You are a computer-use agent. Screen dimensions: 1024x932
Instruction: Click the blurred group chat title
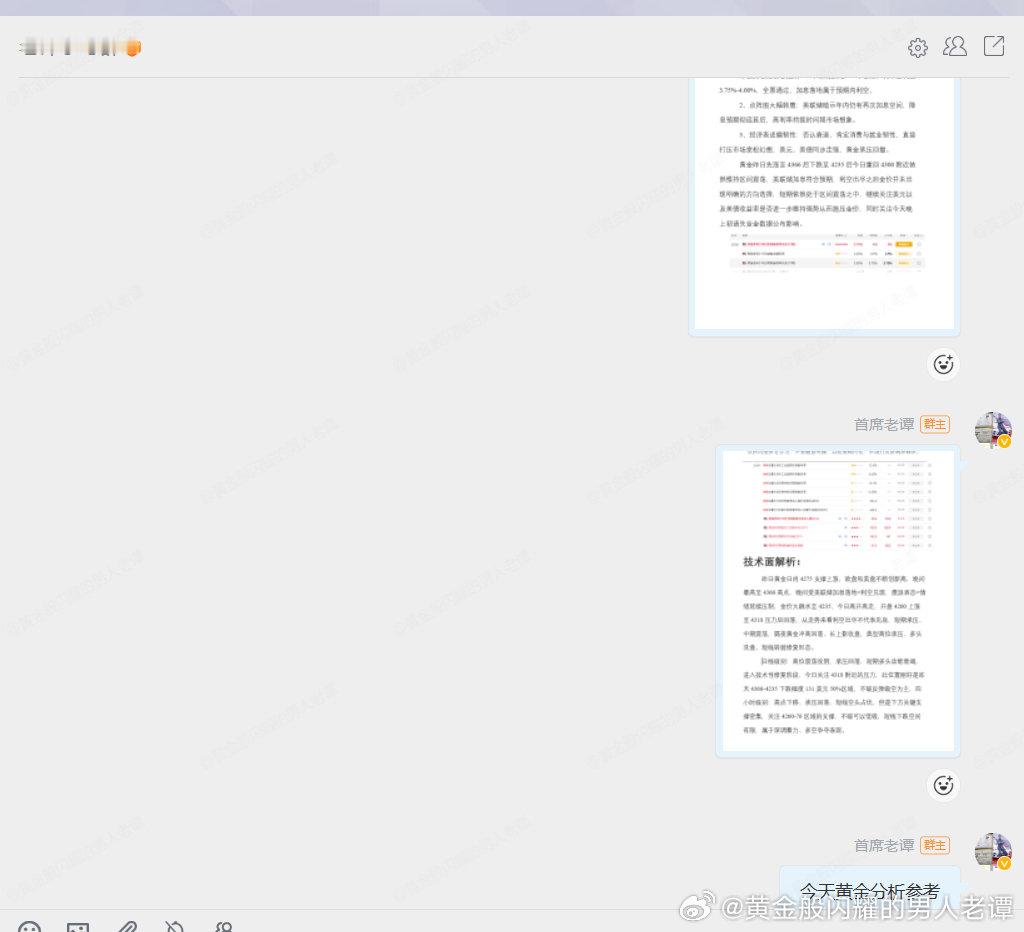coord(80,48)
